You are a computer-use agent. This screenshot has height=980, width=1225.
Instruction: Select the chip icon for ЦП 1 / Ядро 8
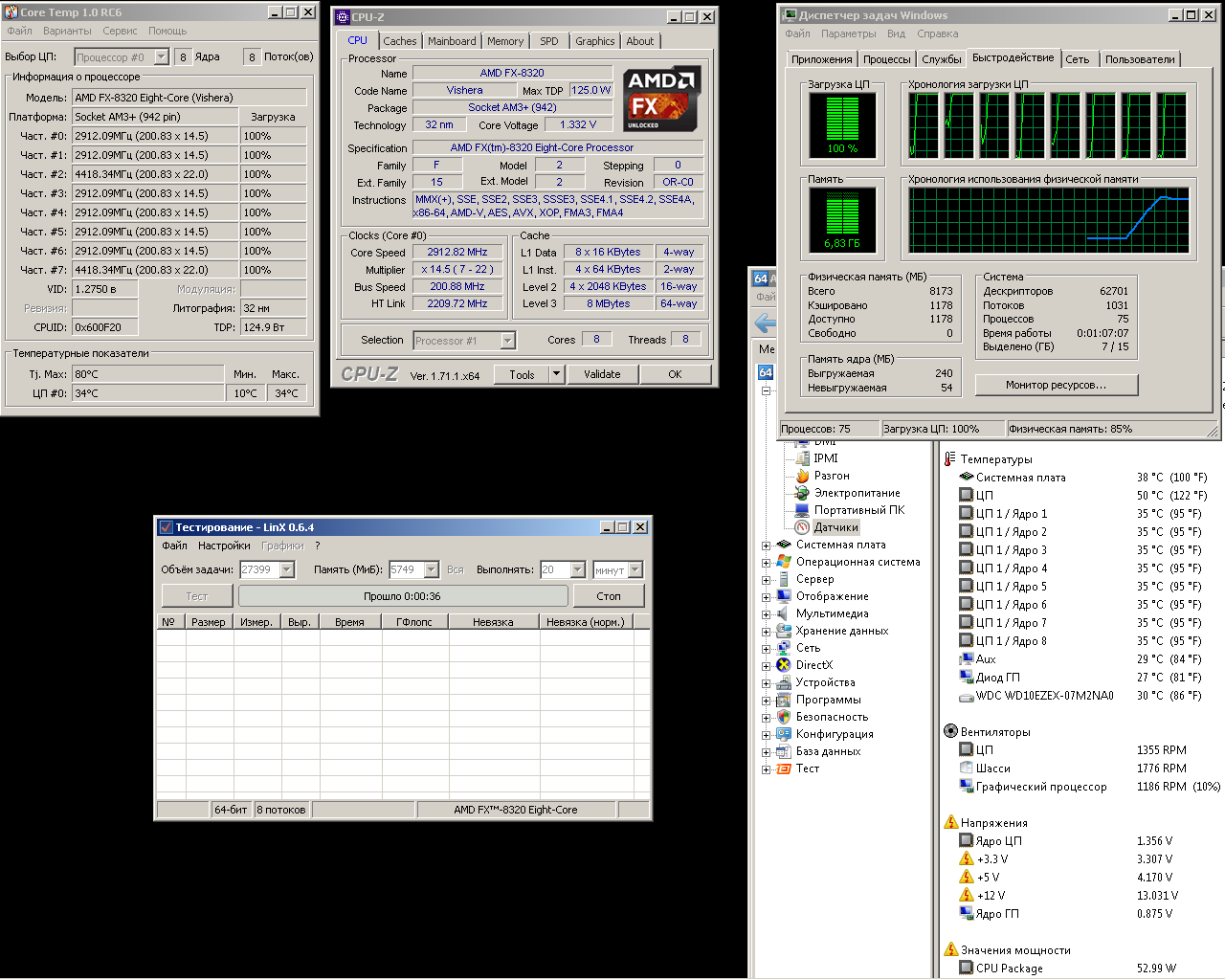tap(967, 641)
